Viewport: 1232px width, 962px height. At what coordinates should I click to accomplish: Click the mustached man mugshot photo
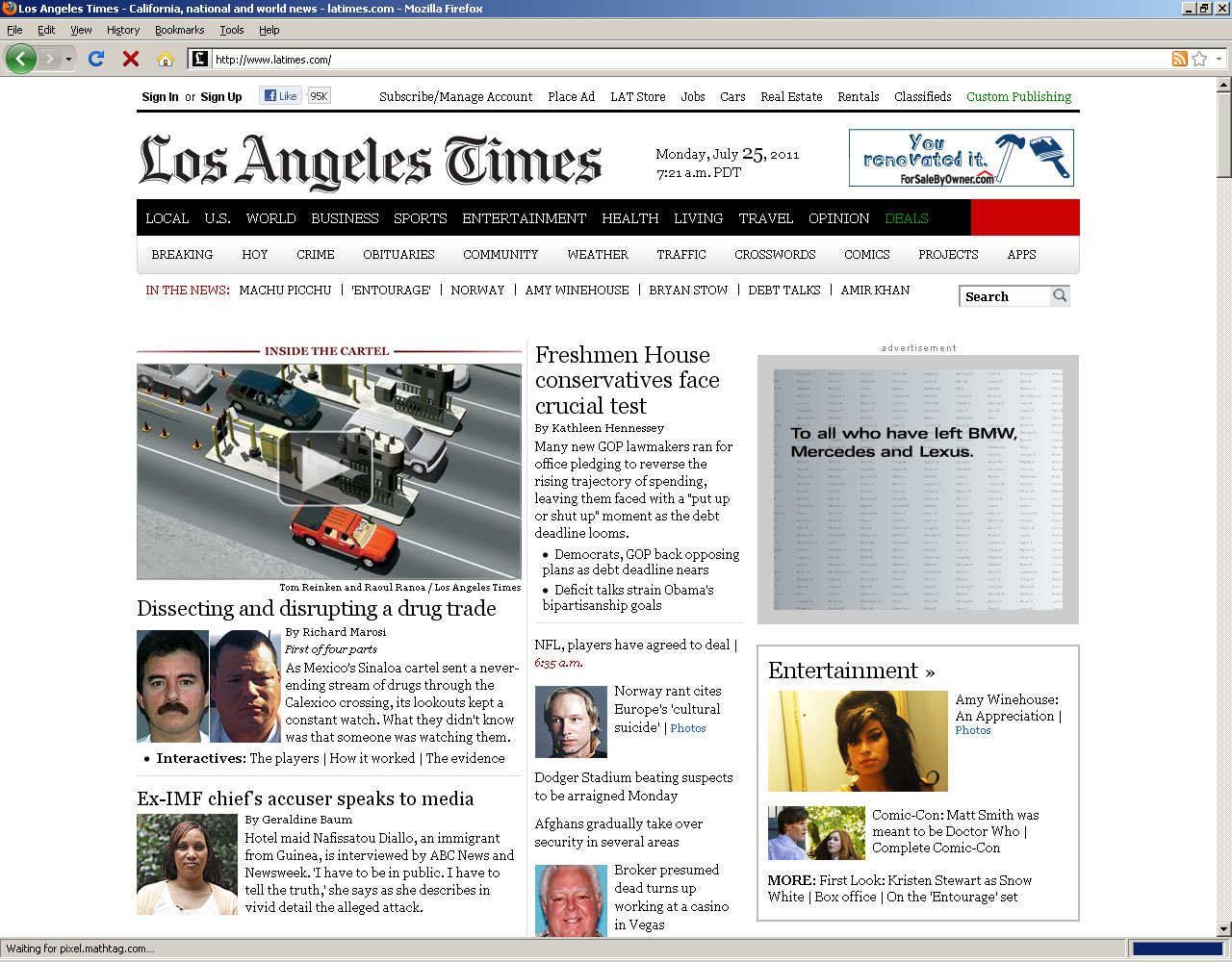[172, 686]
